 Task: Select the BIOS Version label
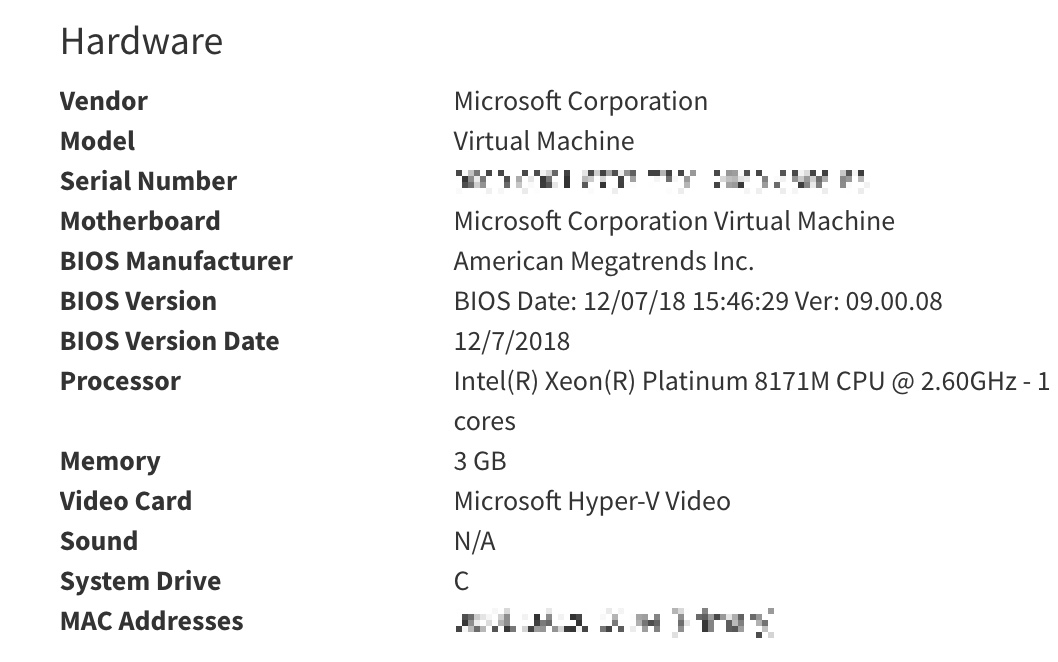138,301
